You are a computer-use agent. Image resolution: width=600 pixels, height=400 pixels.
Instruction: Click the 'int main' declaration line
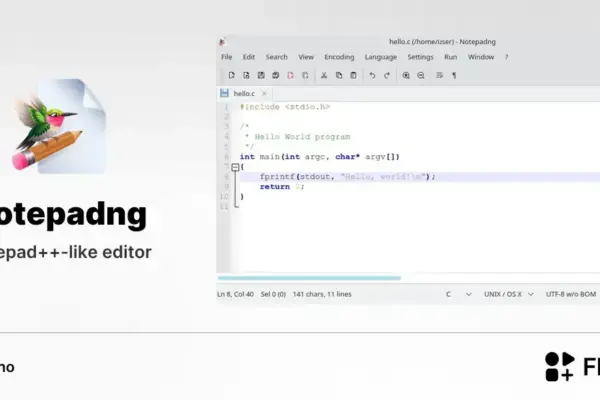[x=320, y=157]
